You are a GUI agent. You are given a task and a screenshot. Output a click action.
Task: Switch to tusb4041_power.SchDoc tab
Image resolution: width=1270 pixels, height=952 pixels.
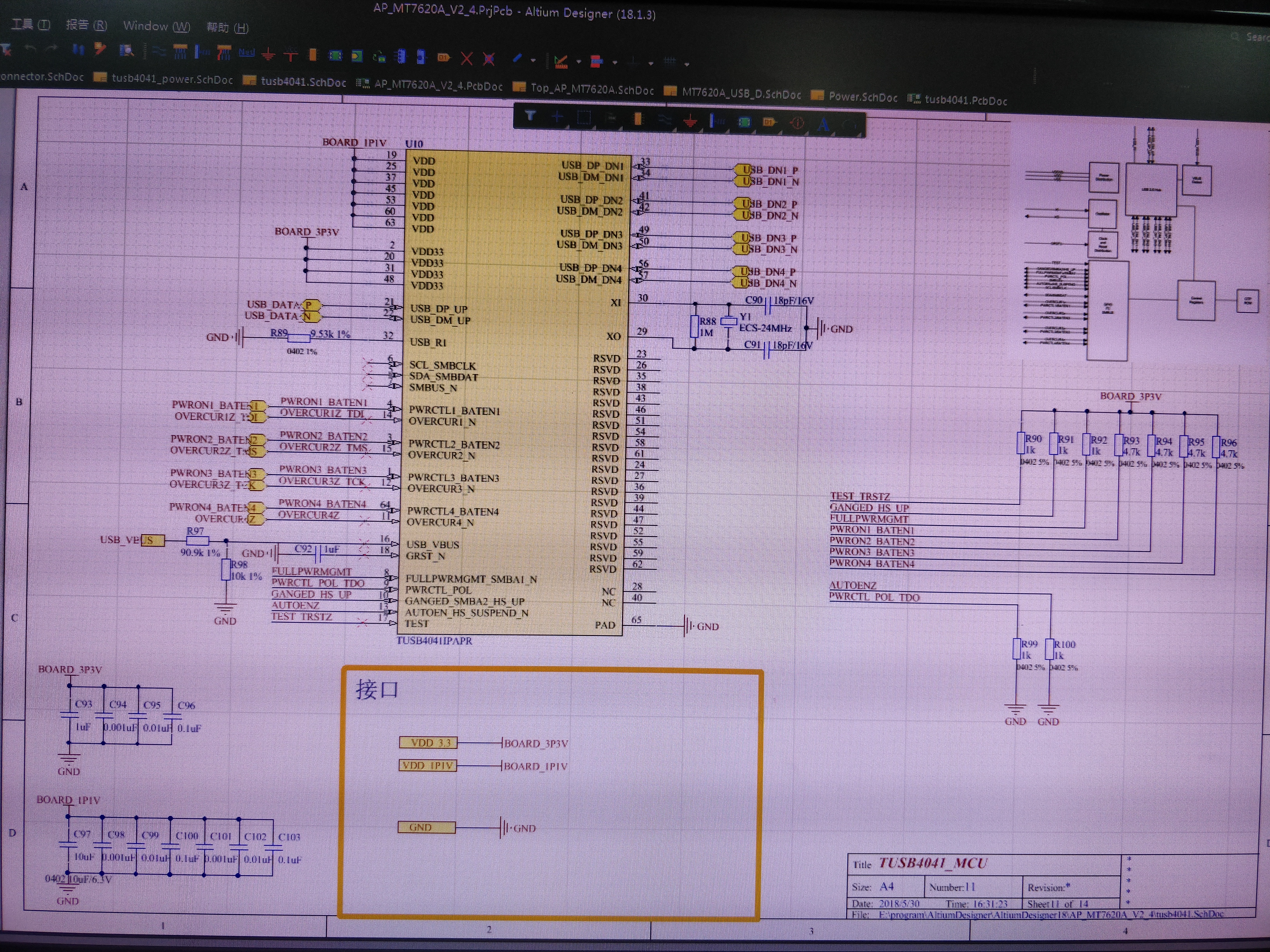tap(172, 79)
